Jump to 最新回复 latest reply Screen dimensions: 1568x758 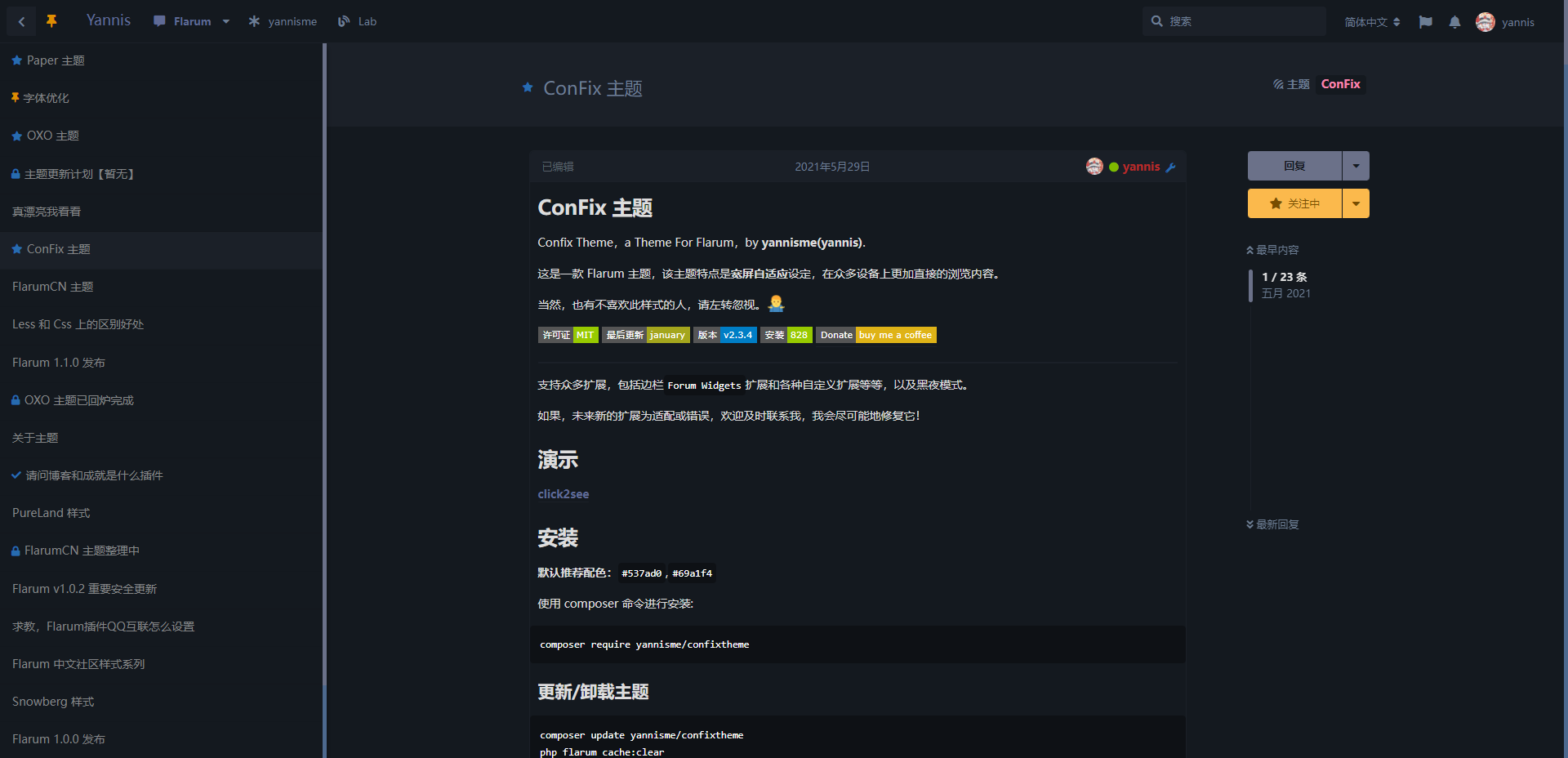1272,524
